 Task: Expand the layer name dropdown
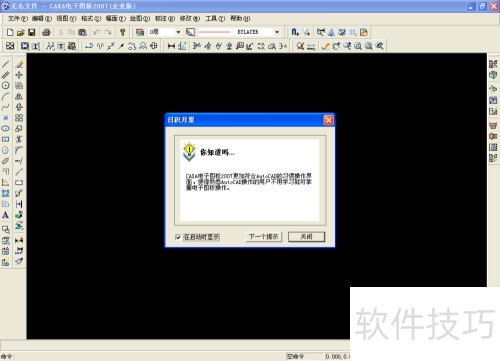tap(178, 32)
